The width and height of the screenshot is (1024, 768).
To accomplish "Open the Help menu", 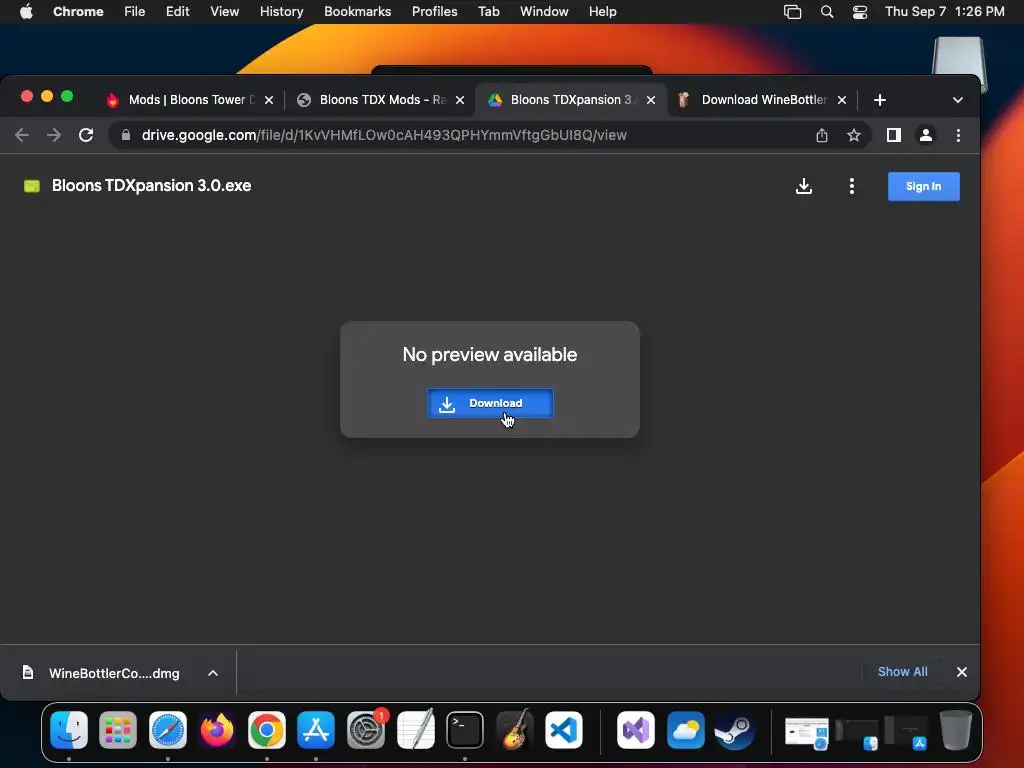I will pos(602,12).
